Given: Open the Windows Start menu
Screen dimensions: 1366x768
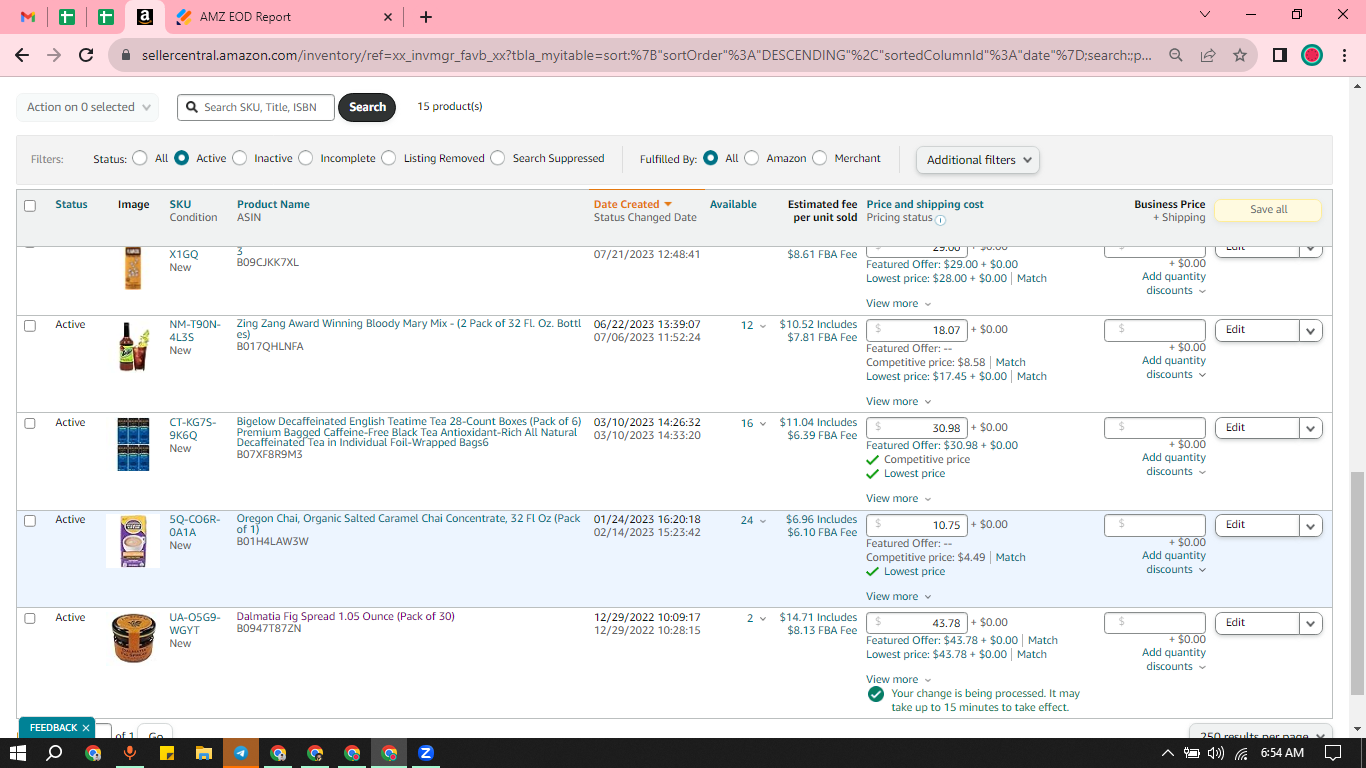Looking at the screenshot, I should click(17, 753).
